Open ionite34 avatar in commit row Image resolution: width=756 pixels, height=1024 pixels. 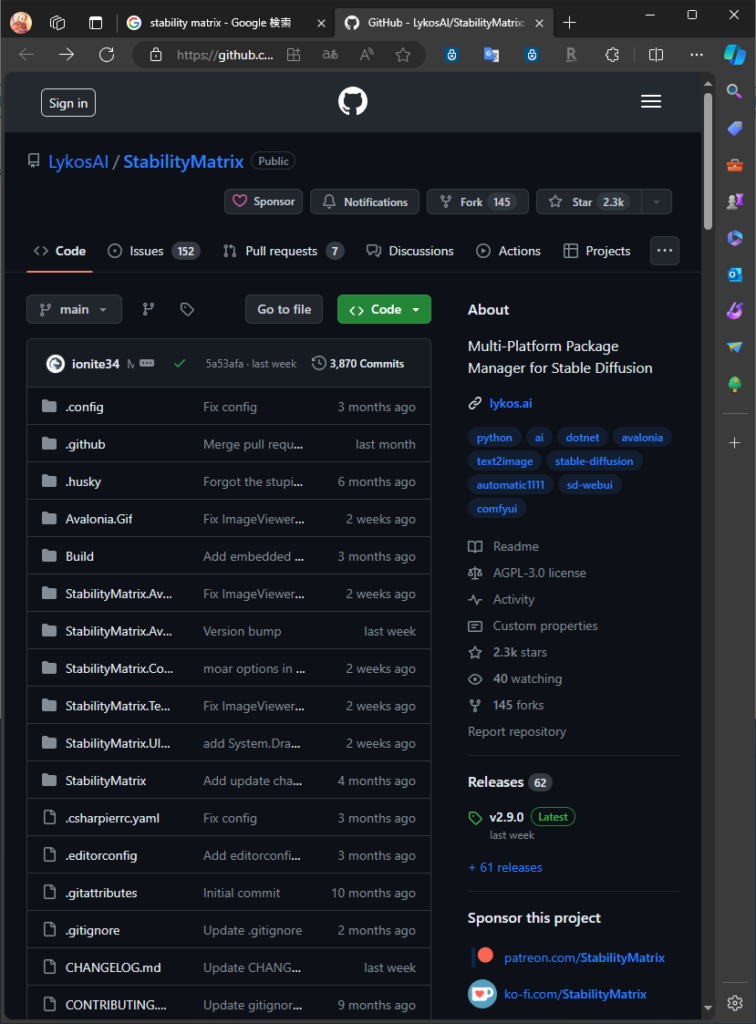(x=55, y=364)
